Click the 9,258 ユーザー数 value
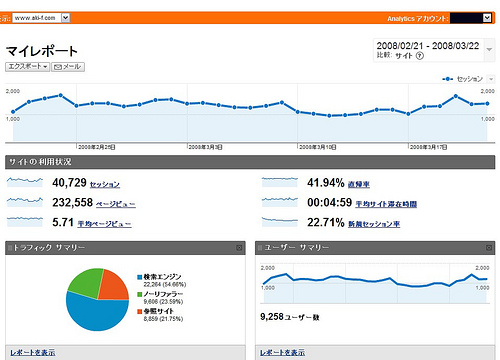This screenshot has width=500, height=360. [x=290, y=317]
